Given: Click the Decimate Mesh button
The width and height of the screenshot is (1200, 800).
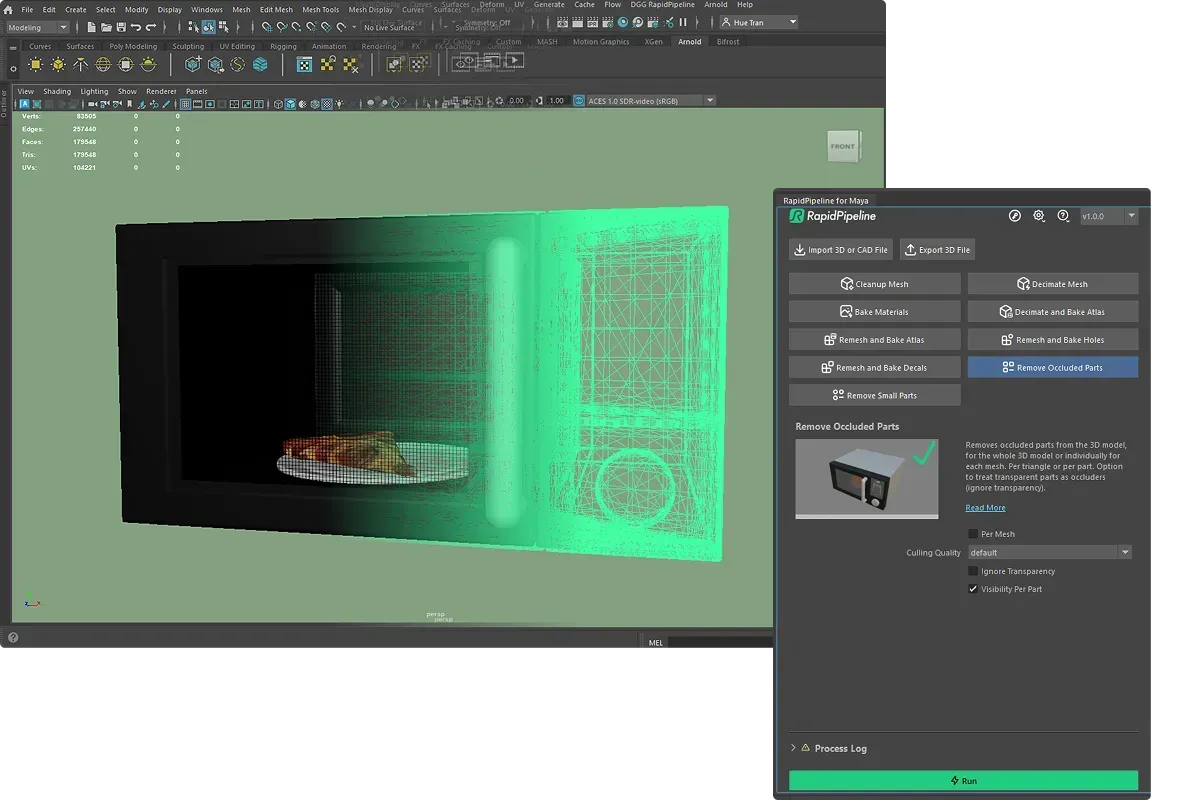Looking at the screenshot, I should [1052, 284].
